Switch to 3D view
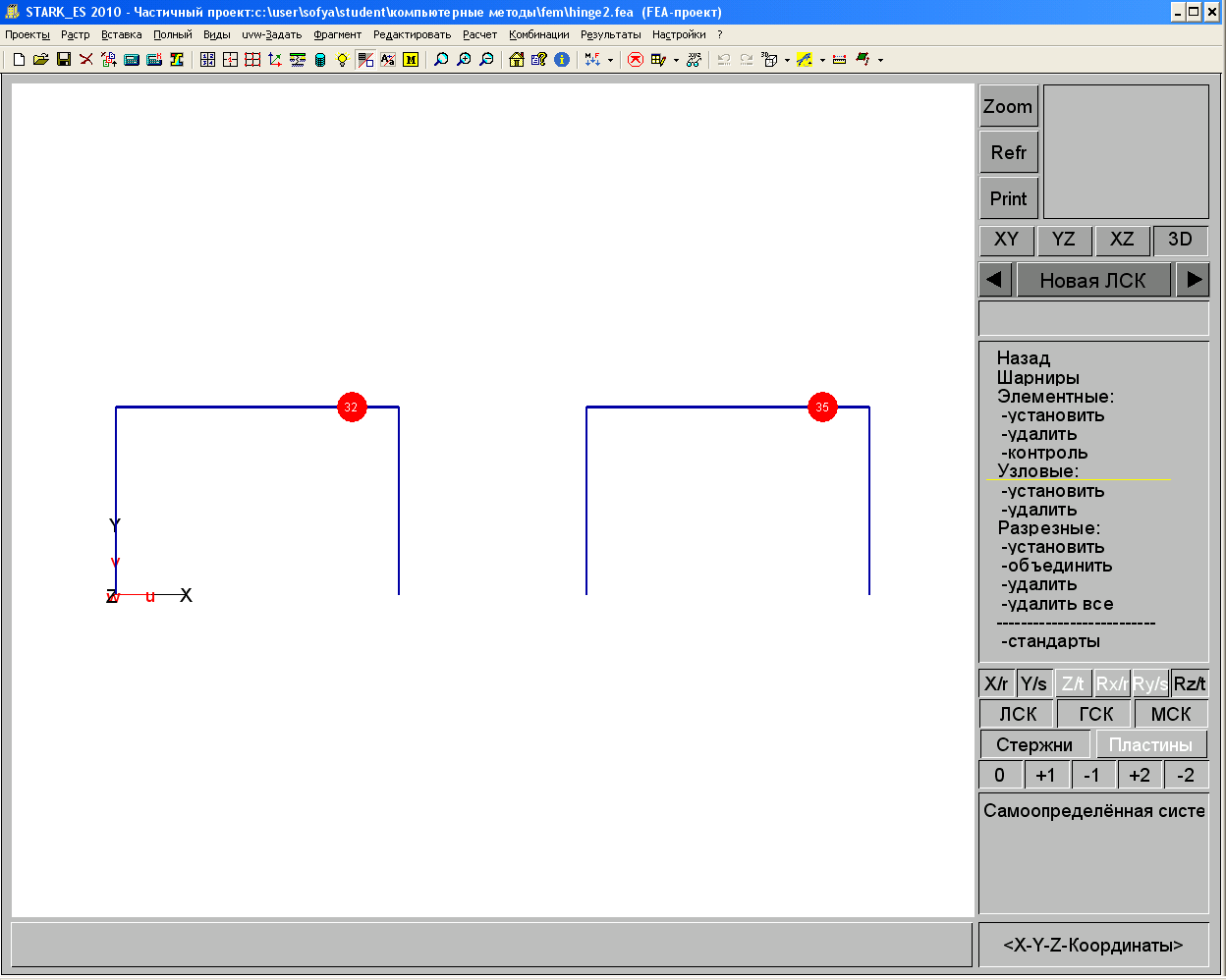This screenshot has width=1226, height=980. [1180, 240]
